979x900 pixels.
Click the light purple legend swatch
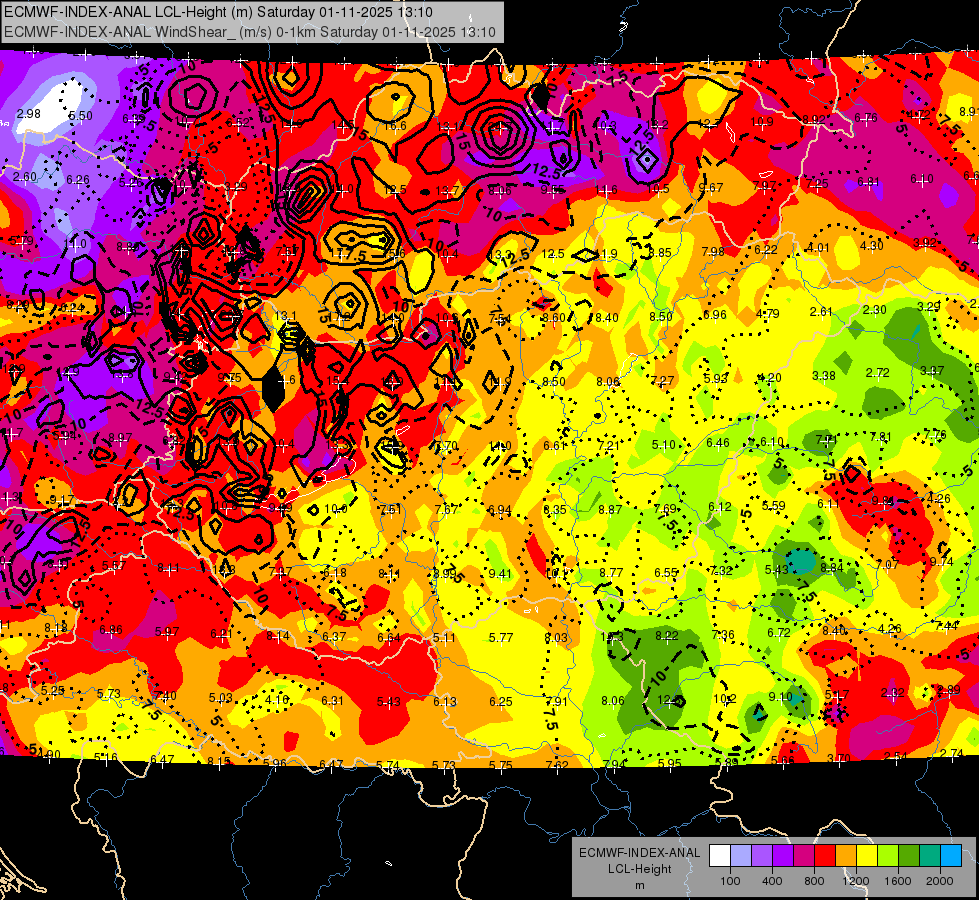click(762, 856)
